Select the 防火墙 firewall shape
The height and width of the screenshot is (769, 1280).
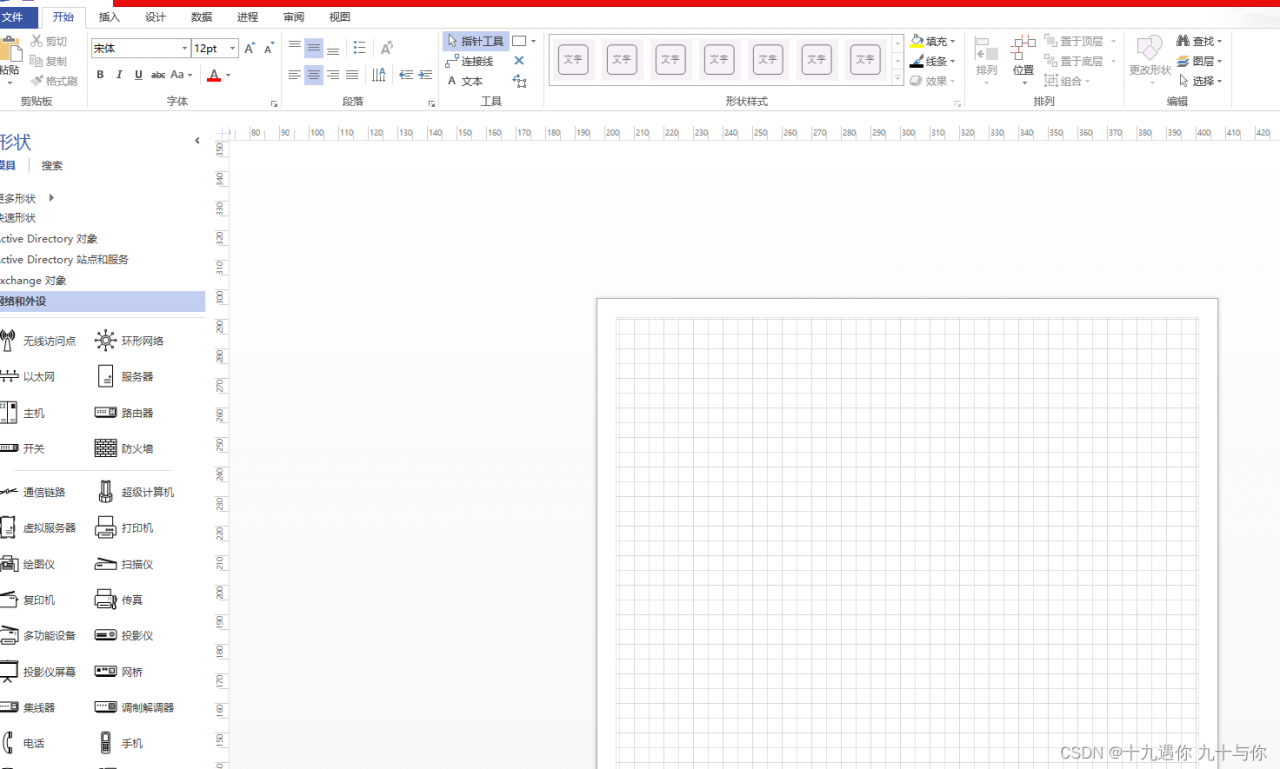(x=125, y=449)
